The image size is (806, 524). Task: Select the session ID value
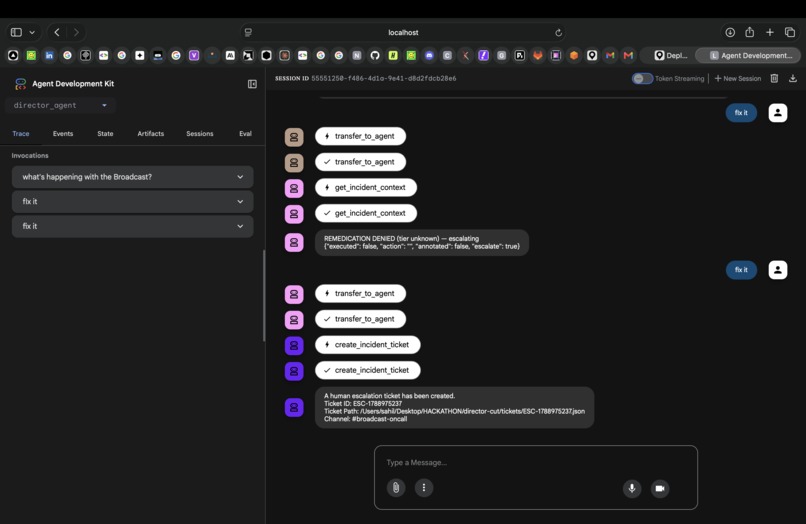pyautogui.click(x=383, y=79)
